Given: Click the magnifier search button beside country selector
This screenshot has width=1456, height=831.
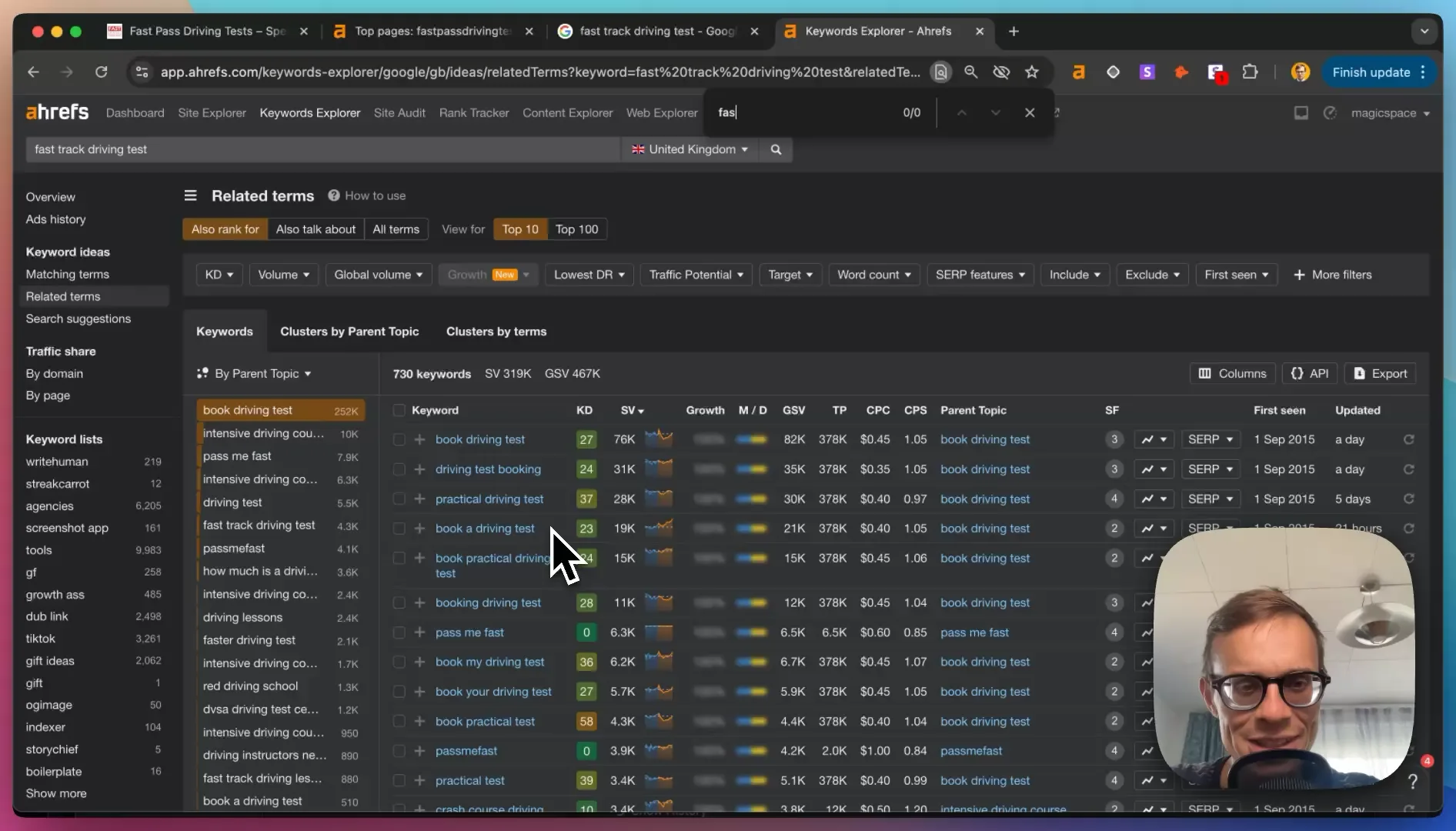Looking at the screenshot, I should coord(776,149).
